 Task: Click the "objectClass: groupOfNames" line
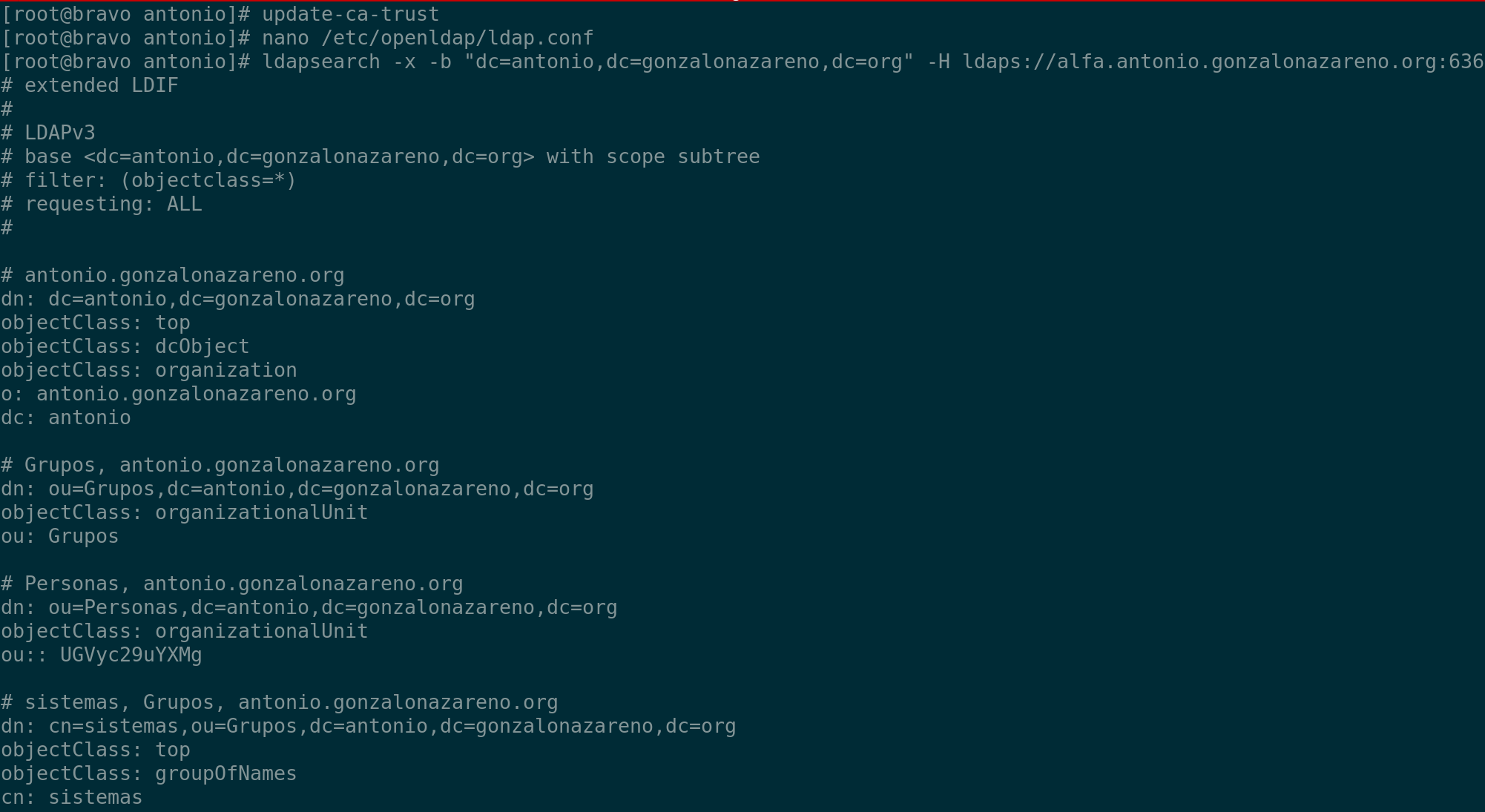(x=148, y=773)
